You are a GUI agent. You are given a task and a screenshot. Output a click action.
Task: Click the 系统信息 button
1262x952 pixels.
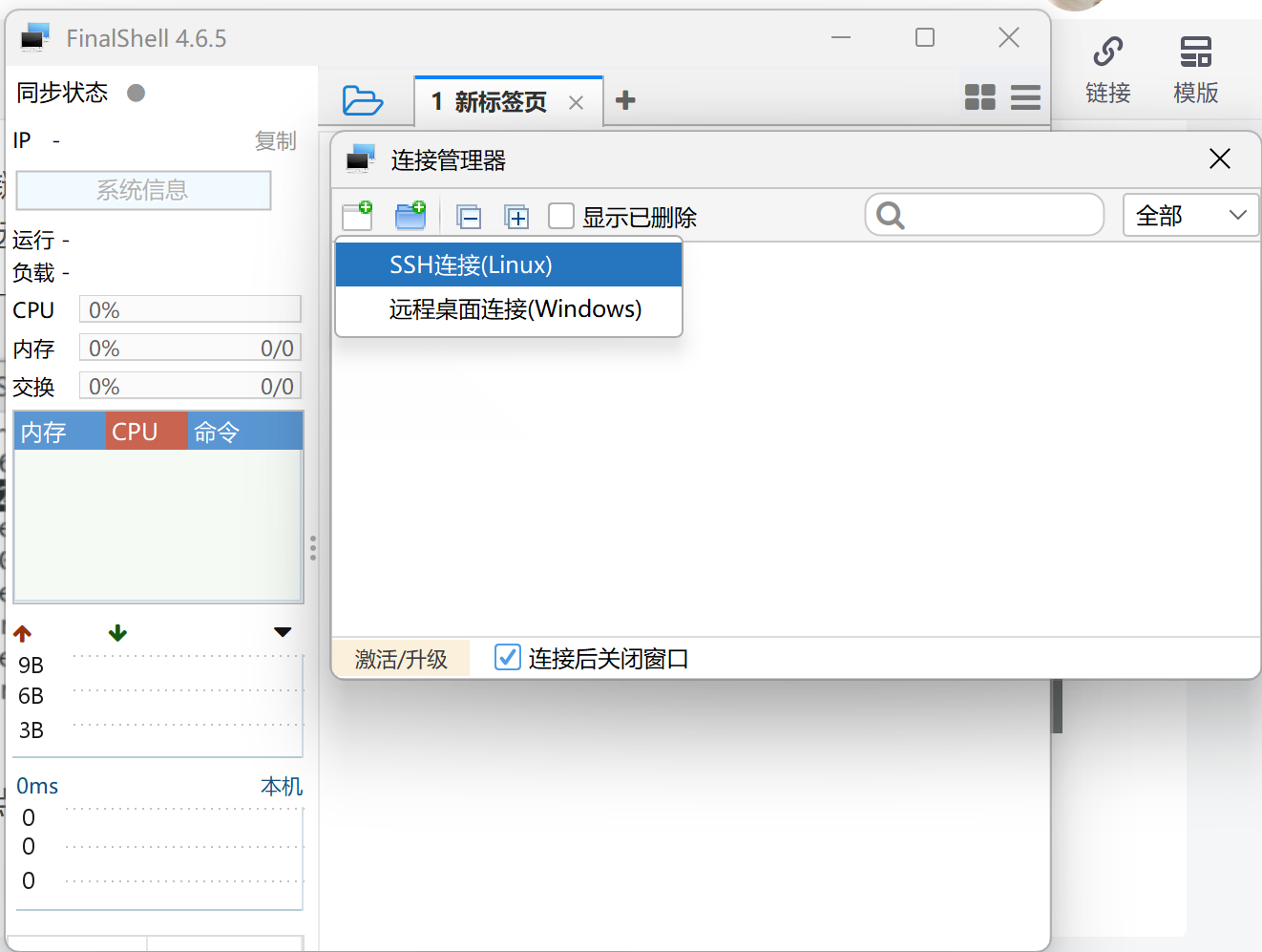pos(144,190)
